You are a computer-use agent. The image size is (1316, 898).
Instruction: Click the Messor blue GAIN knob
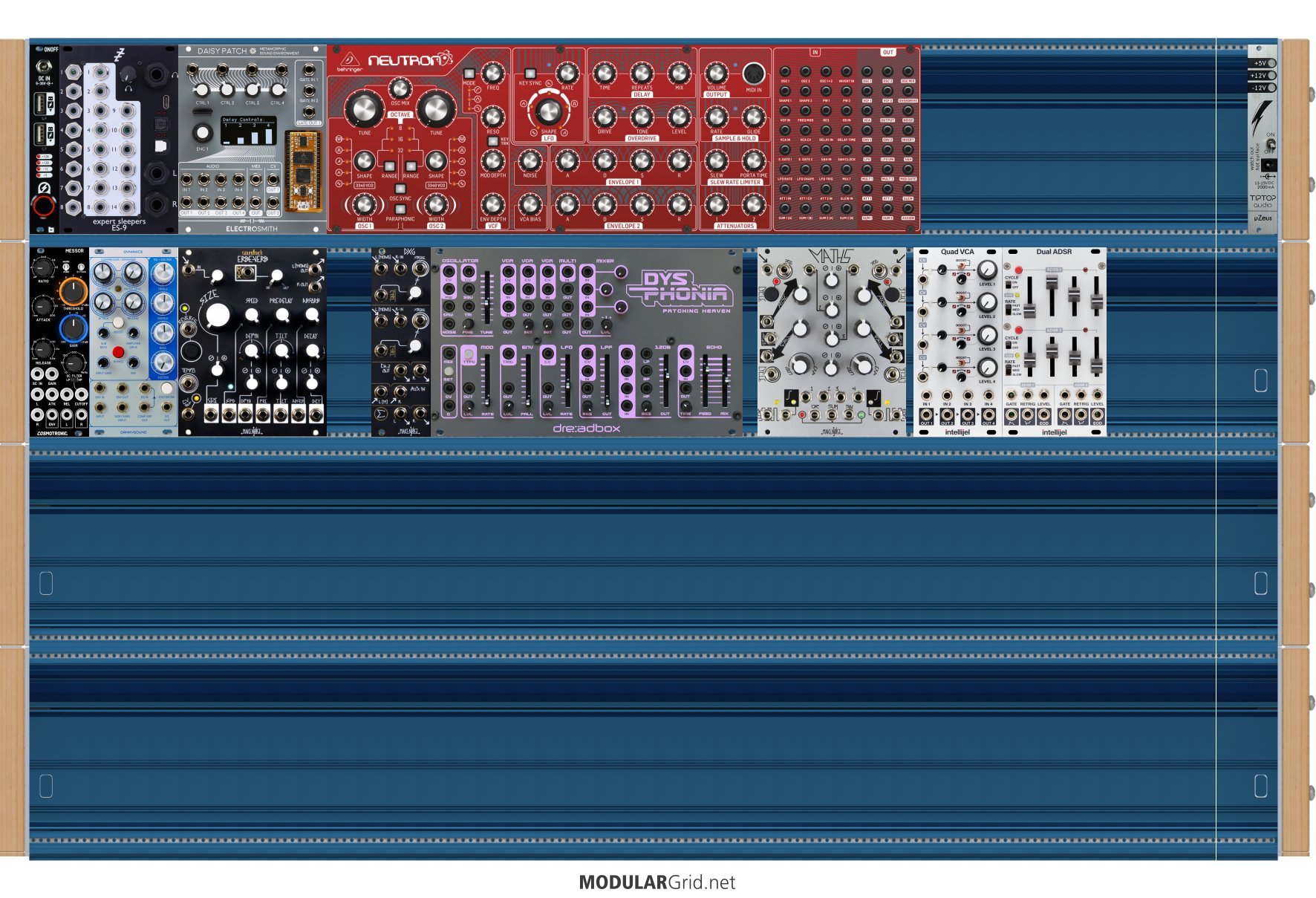[x=73, y=328]
